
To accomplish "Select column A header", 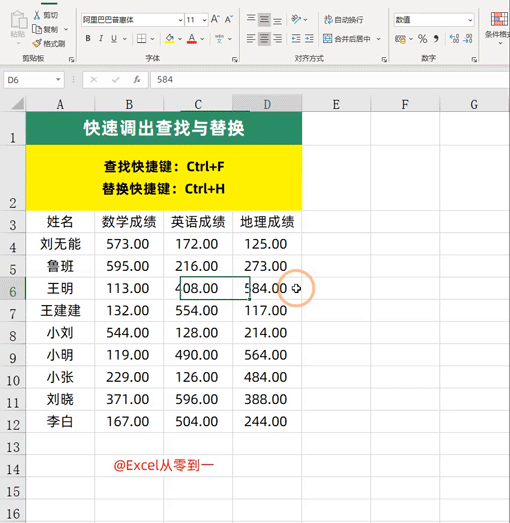I will click(x=60, y=104).
